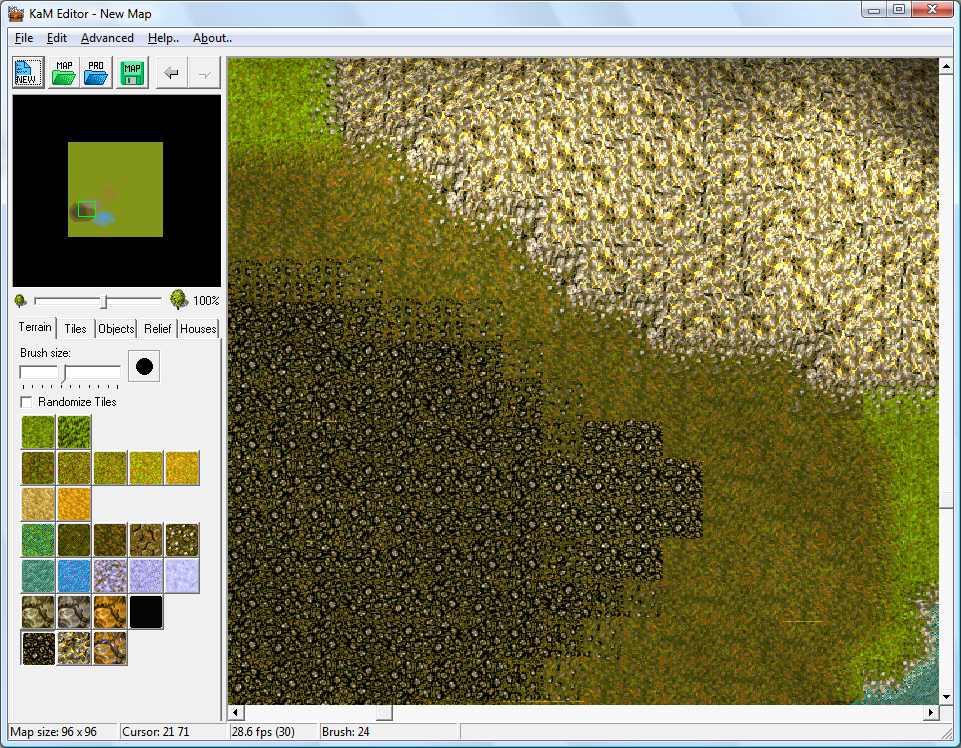Select the olive rocky mountain tile

point(38,613)
